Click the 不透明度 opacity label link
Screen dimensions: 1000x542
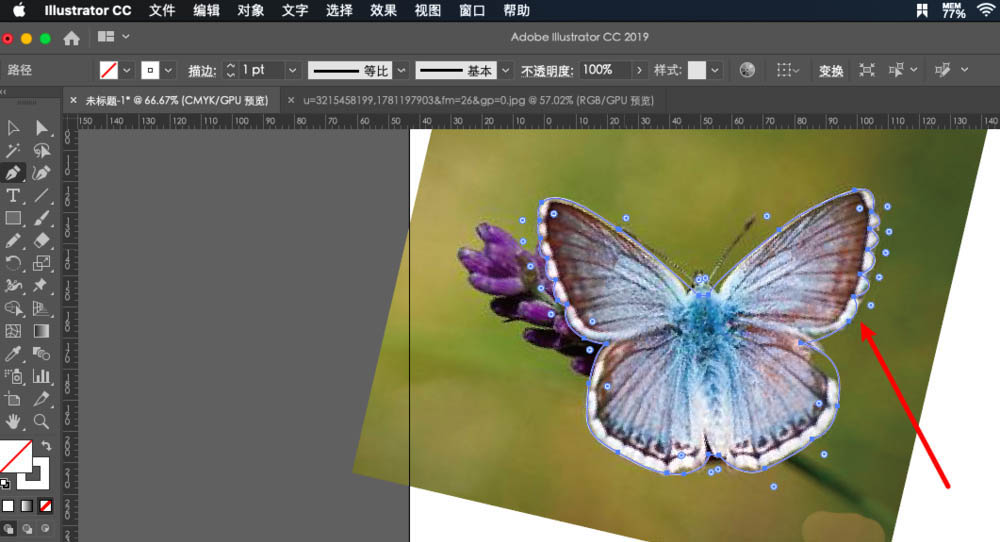tap(547, 71)
